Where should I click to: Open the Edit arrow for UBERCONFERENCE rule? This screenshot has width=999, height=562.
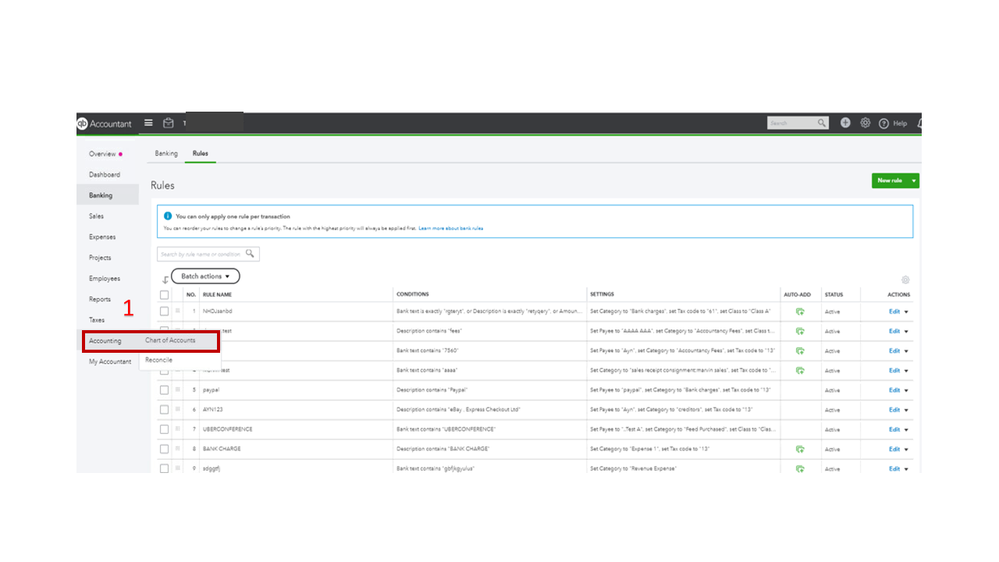point(906,430)
